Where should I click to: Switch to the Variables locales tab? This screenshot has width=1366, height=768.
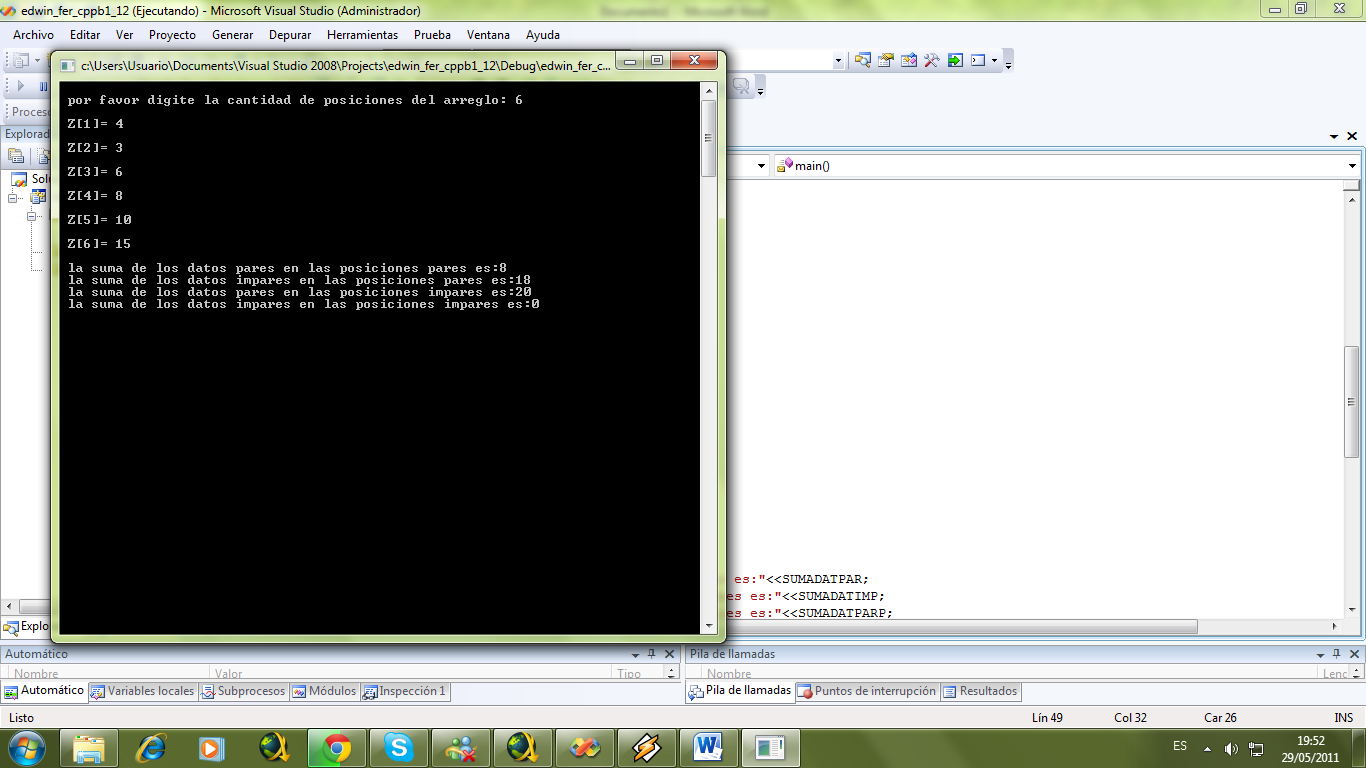(x=142, y=691)
